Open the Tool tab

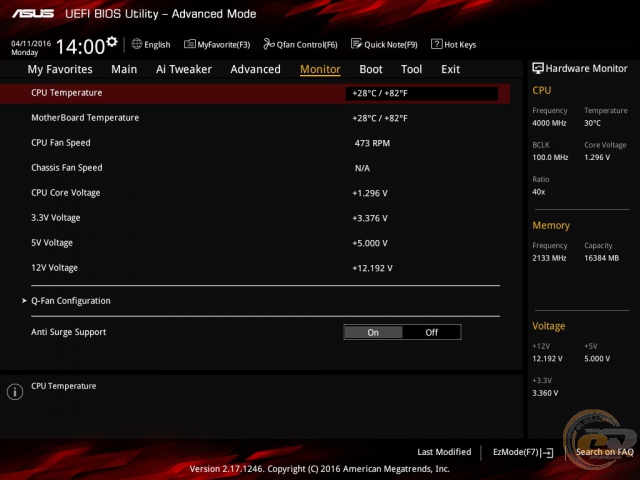[411, 69]
